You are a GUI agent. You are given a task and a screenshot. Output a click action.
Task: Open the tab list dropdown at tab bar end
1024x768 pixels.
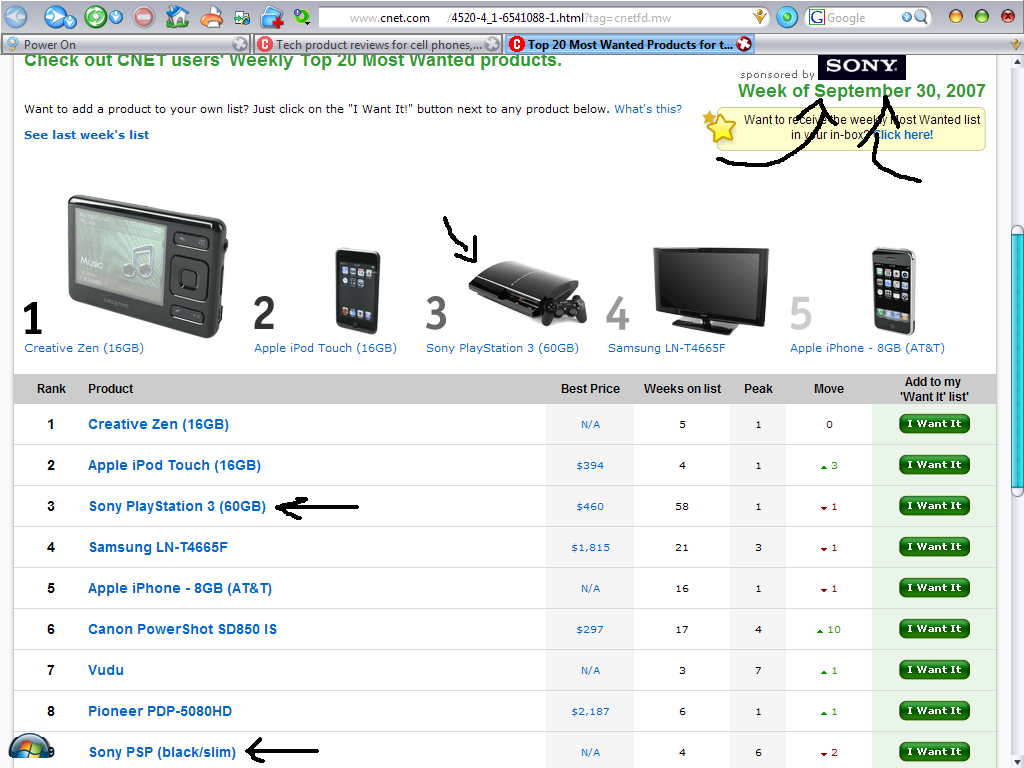tap(1015, 44)
